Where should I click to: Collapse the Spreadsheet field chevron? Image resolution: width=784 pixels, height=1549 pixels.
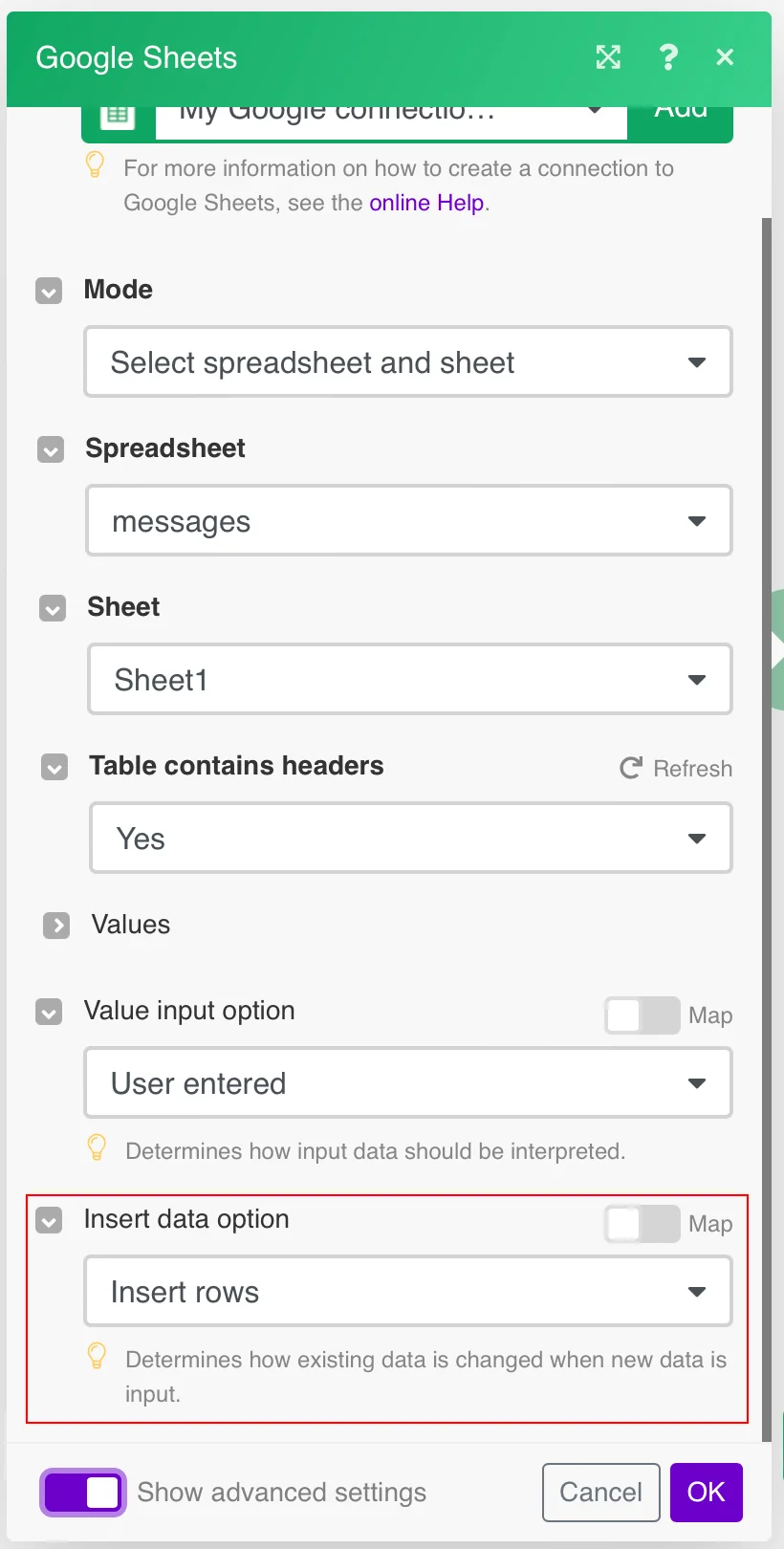click(x=51, y=449)
